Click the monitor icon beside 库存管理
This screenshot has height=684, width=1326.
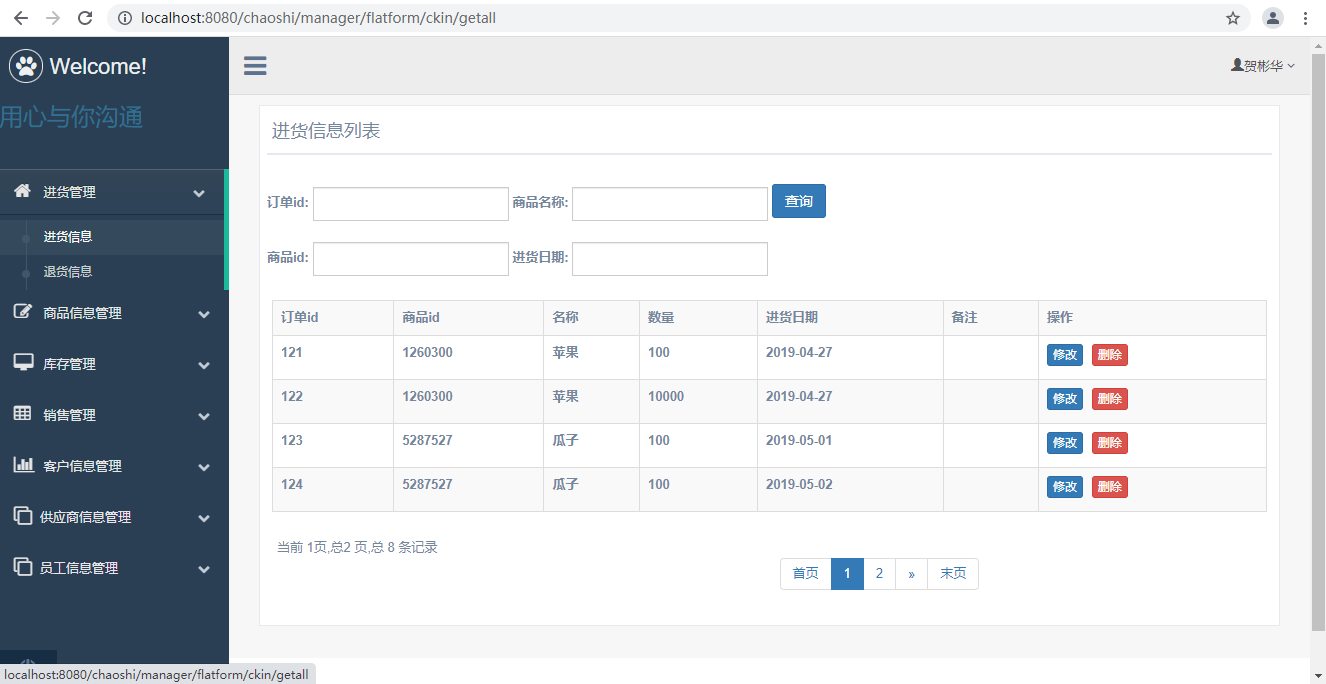[23, 362]
